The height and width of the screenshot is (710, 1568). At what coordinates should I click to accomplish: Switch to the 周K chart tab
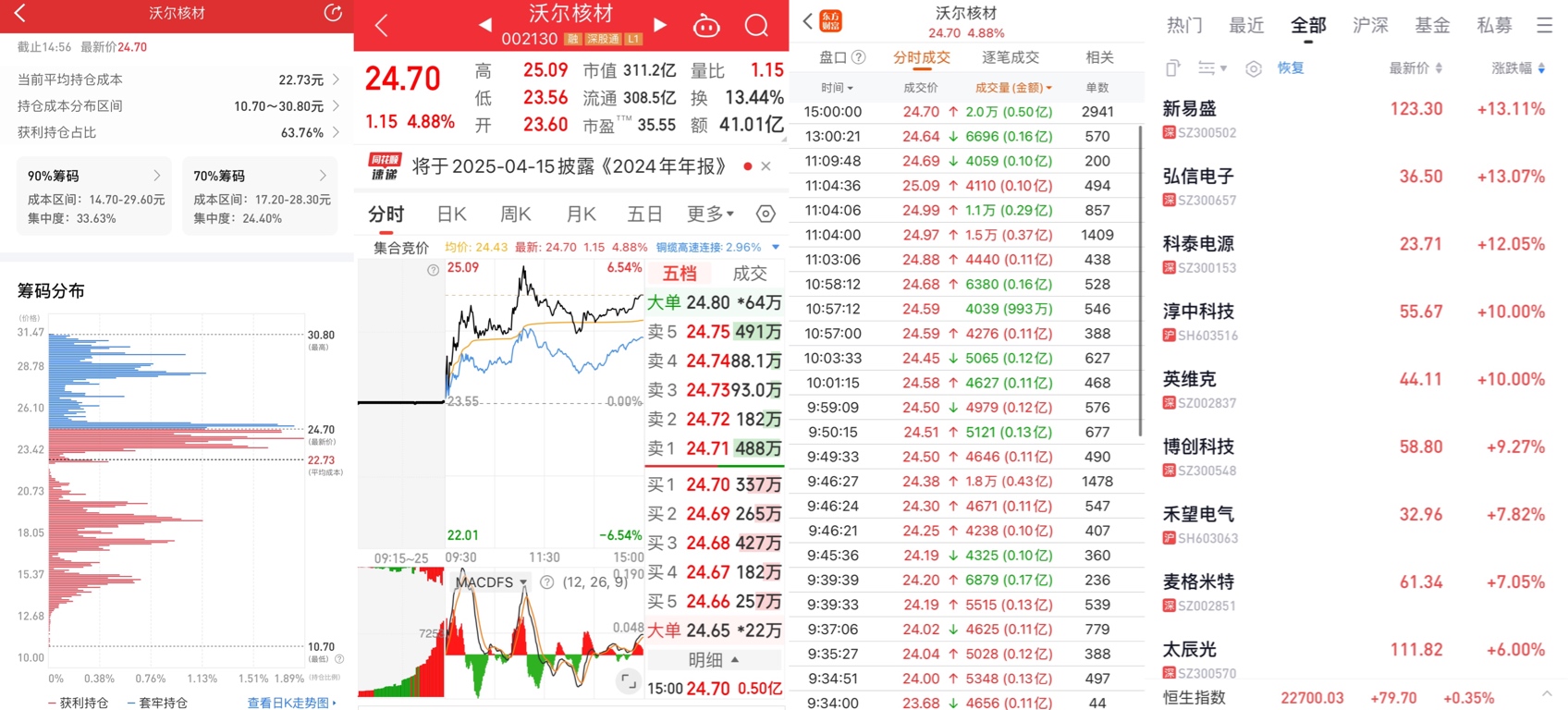tap(516, 214)
